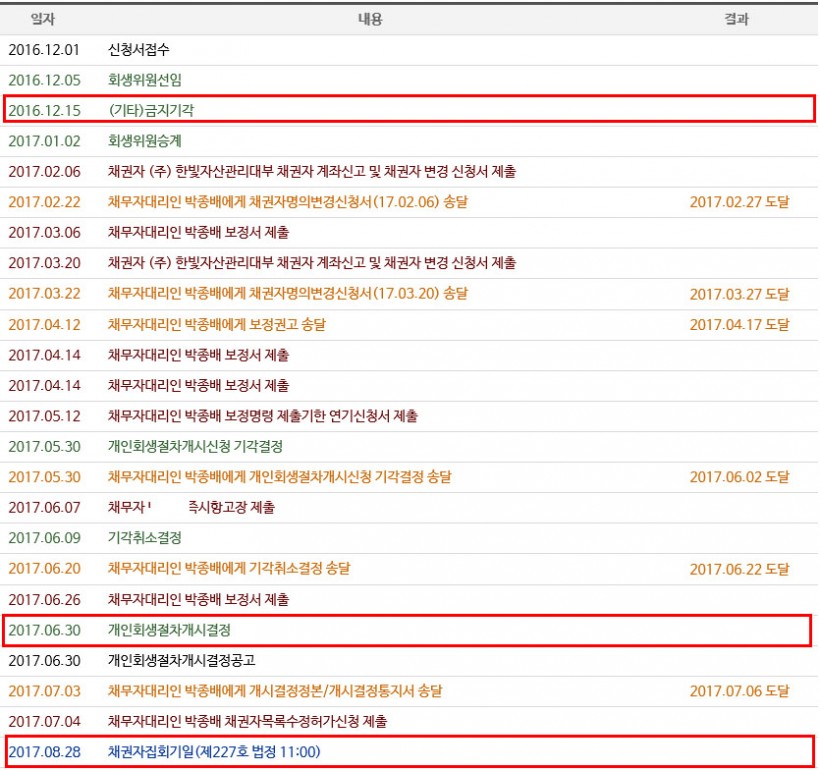820x771 pixels.
Task: Select the date 2017.06.26
Action: (44, 599)
